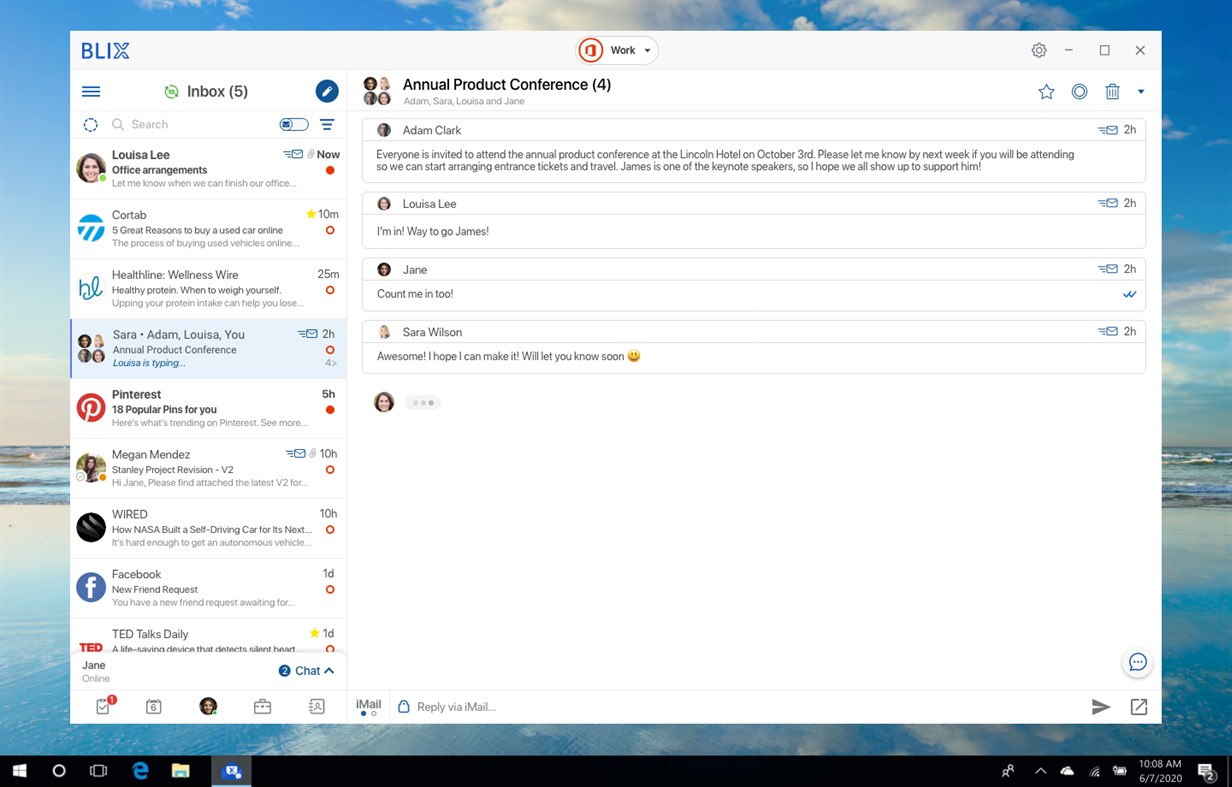Screen dimensions: 1232x787
Task: Open Louisa Lee Office arrangements email
Action: click(x=208, y=169)
